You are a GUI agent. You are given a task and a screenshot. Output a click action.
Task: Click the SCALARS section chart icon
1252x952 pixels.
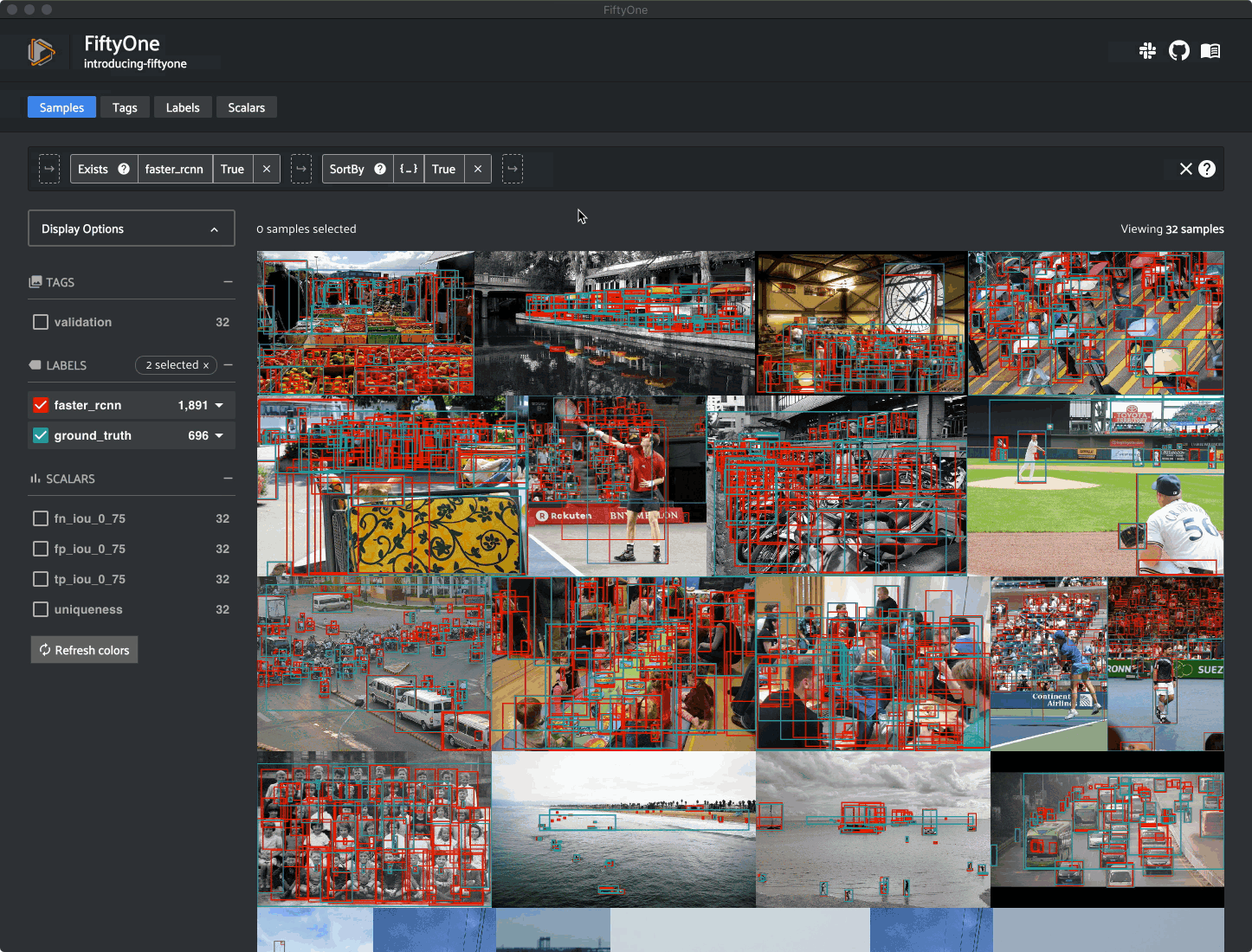point(35,479)
